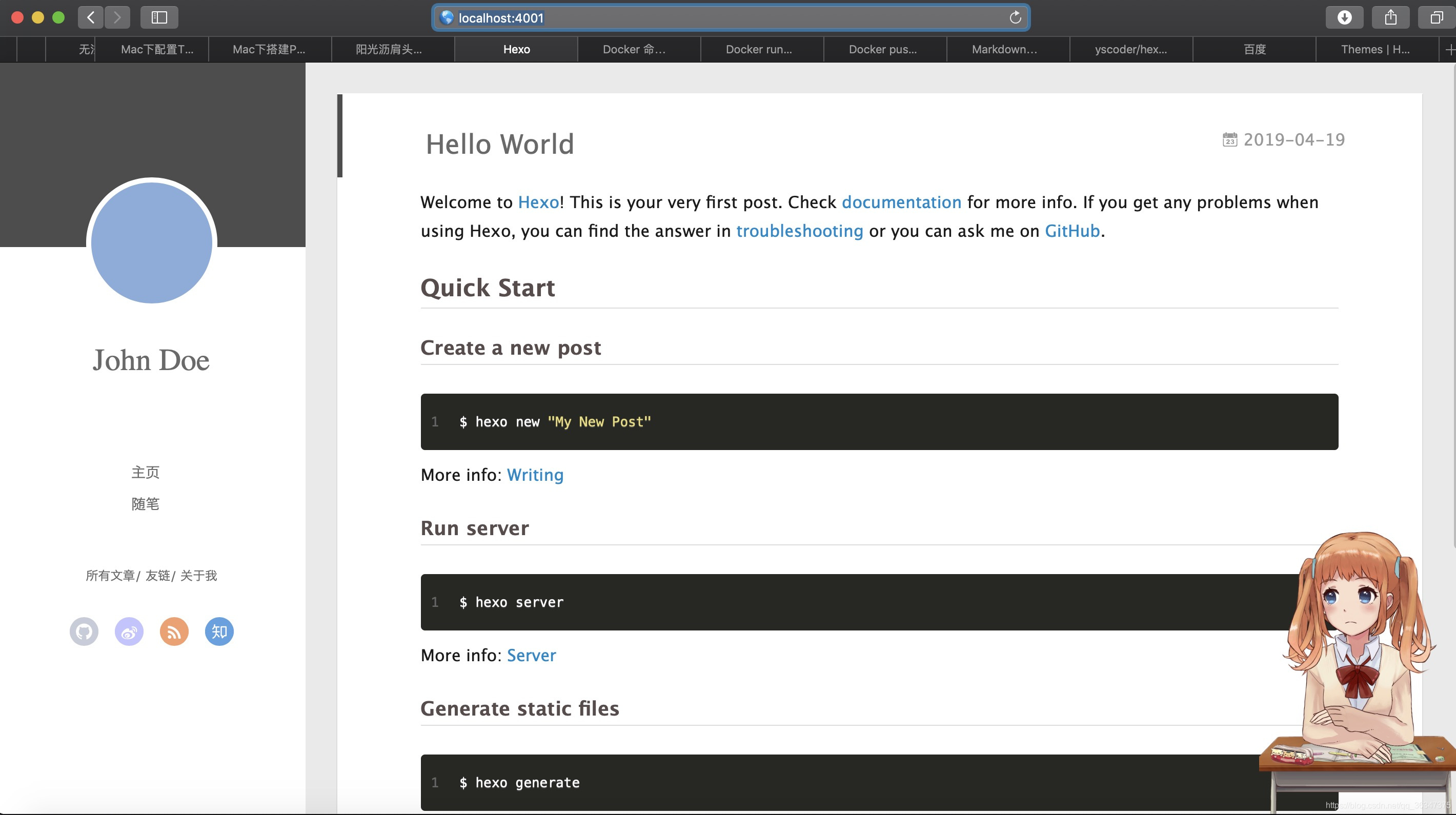The height and width of the screenshot is (815, 1456).
Task: Click the 2019-04-19 post date
Action: (x=1295, y=139)
